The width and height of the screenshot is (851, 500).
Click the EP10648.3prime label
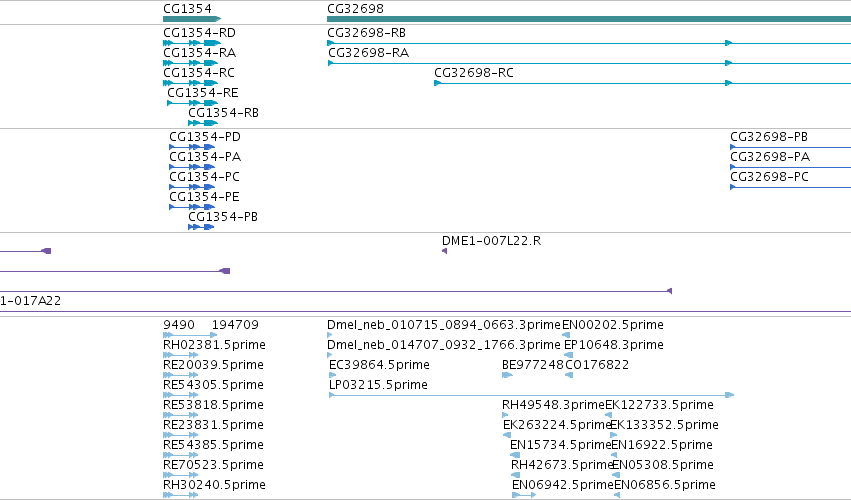pyautogui.click(x=614, y=345)
